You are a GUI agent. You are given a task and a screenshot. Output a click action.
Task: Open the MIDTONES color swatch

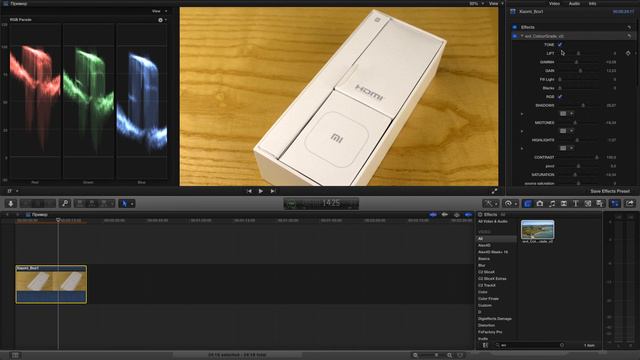point(563,131)
